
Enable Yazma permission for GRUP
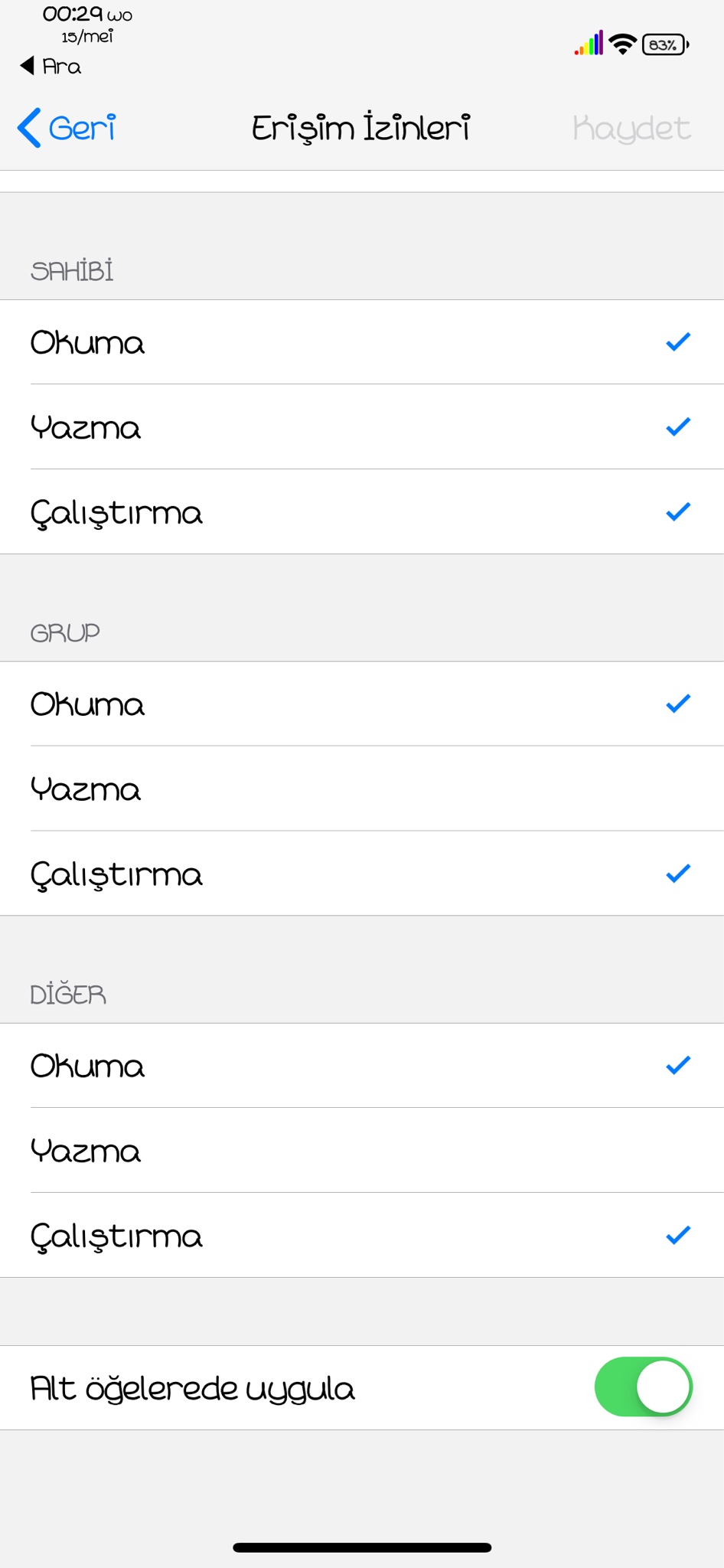pos(362,789)
